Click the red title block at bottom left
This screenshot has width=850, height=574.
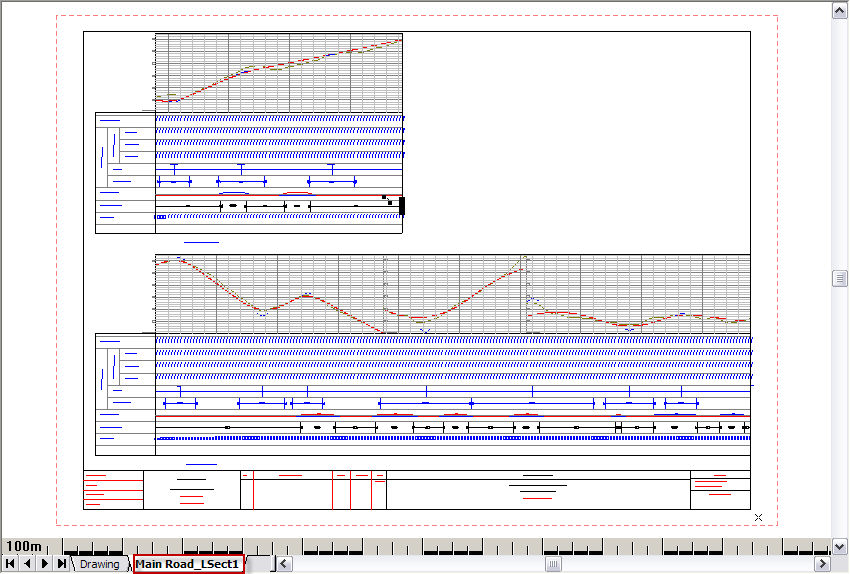tap(113, 490)
